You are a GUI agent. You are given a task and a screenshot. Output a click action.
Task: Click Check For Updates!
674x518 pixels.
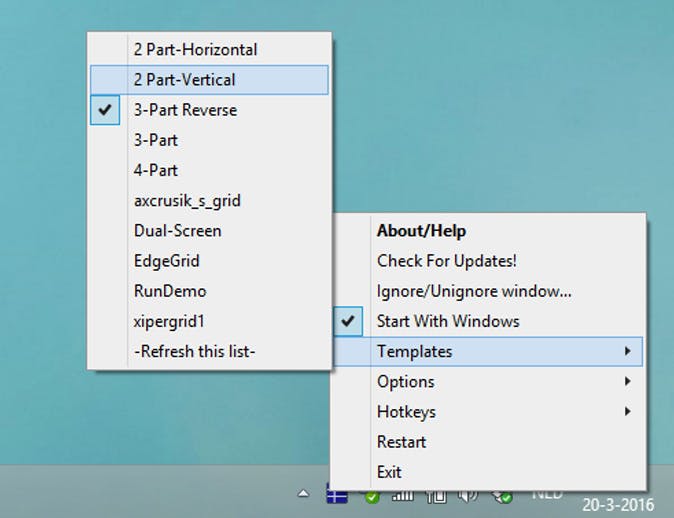click(488, 261)
